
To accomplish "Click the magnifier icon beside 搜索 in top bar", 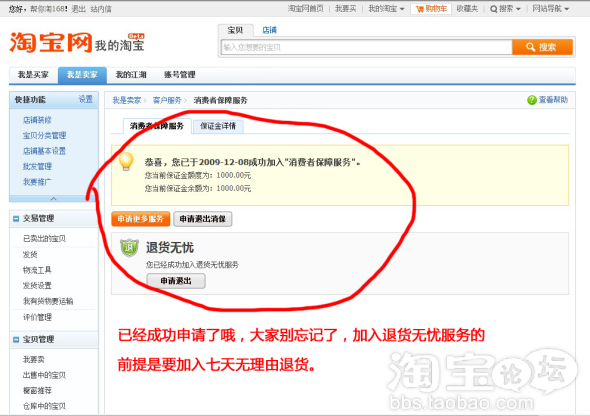I will tap(494, 9).
